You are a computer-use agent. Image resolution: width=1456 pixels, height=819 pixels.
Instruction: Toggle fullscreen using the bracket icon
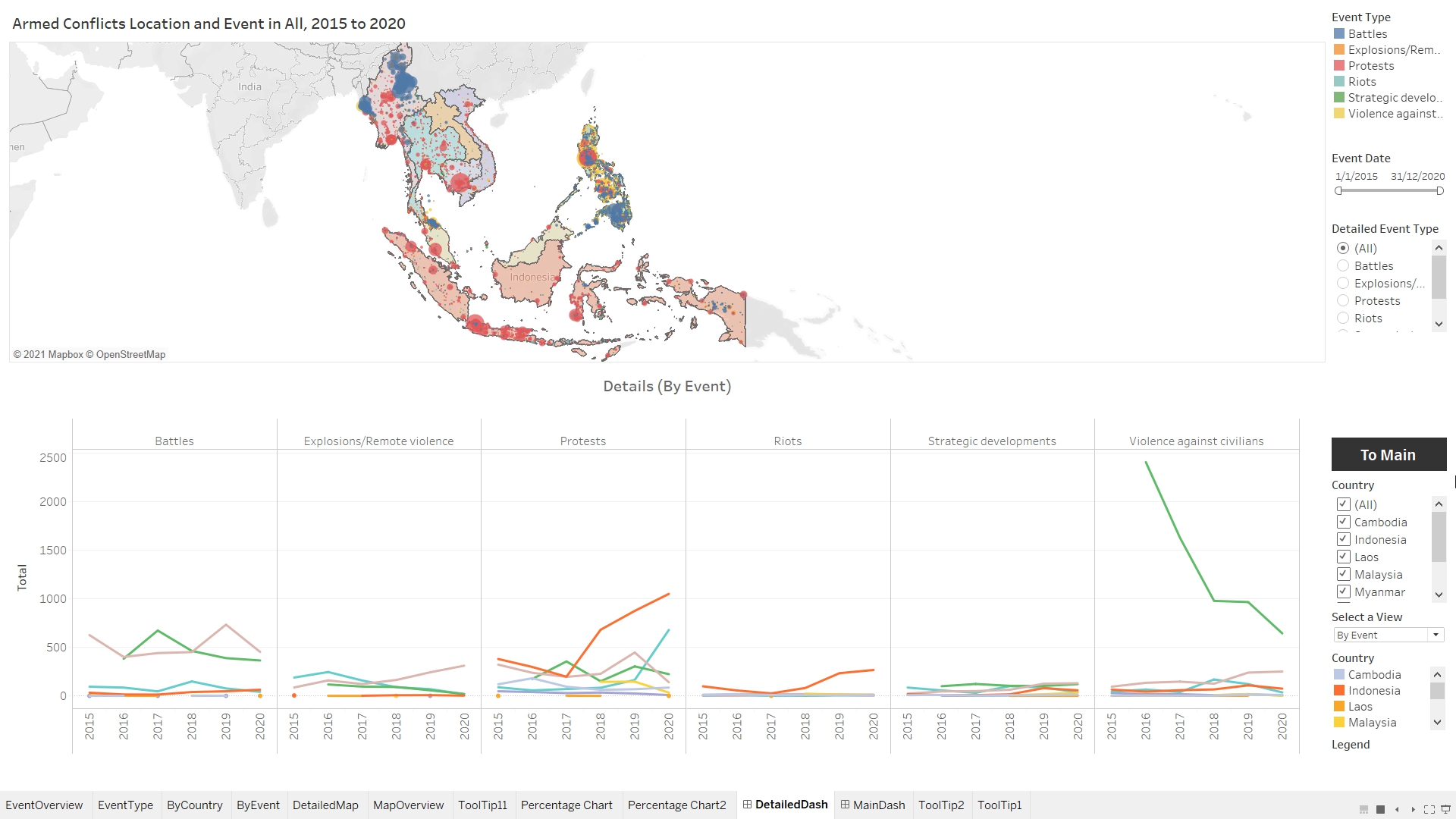coord(1429,810)
